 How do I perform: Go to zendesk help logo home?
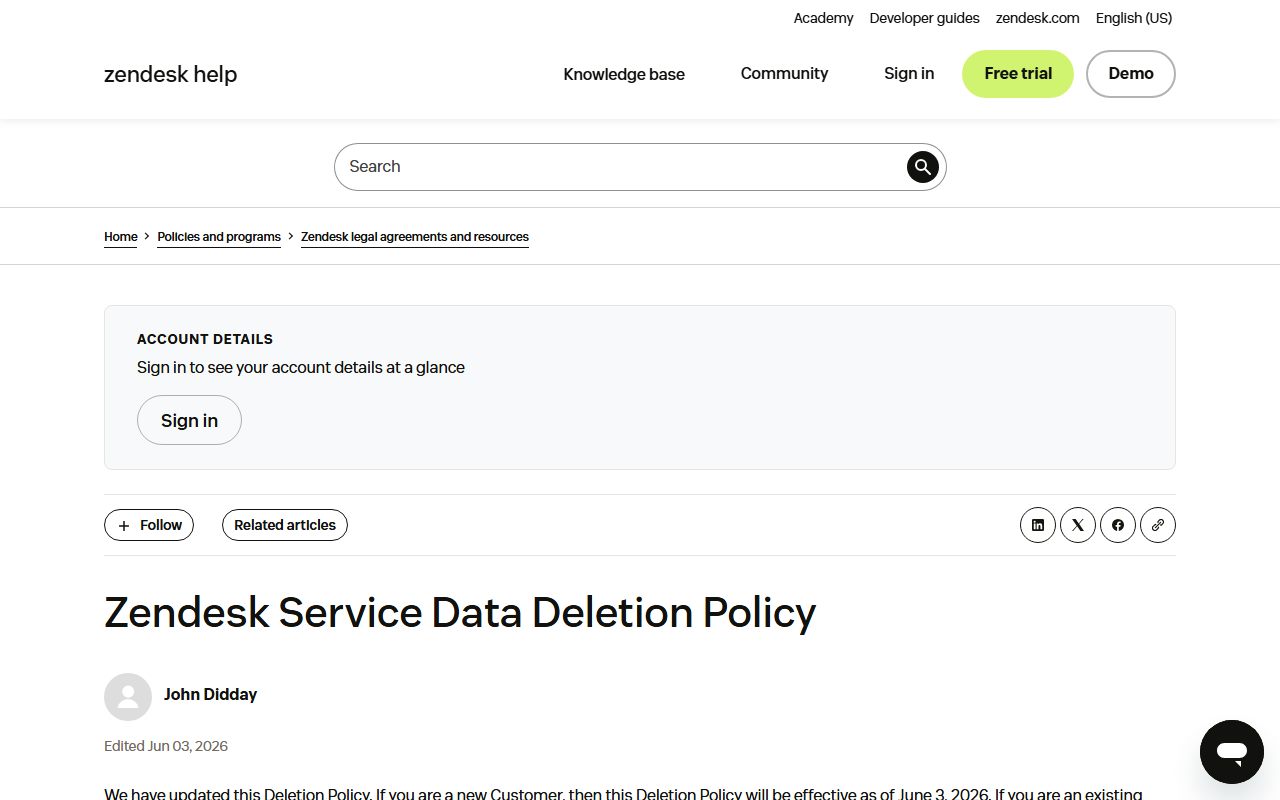click(x=171, y=74)
